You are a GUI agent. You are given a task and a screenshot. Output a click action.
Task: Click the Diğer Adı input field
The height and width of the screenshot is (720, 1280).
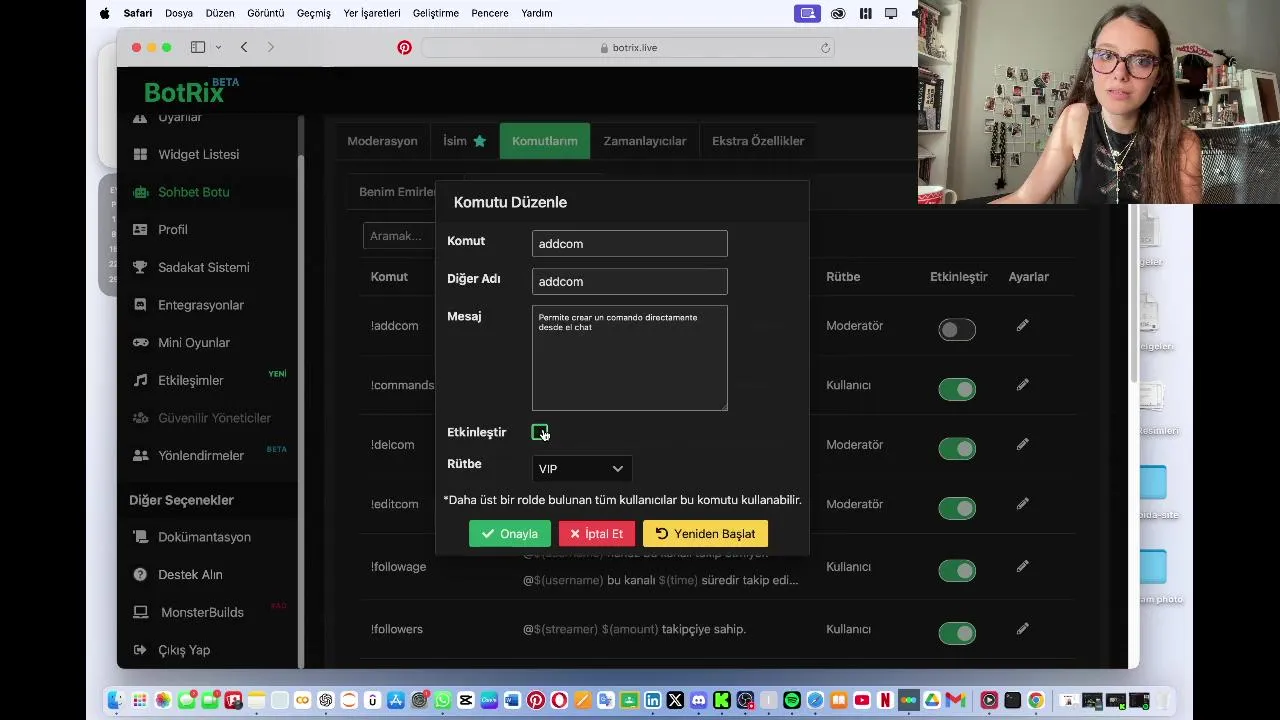coord(629,282)
